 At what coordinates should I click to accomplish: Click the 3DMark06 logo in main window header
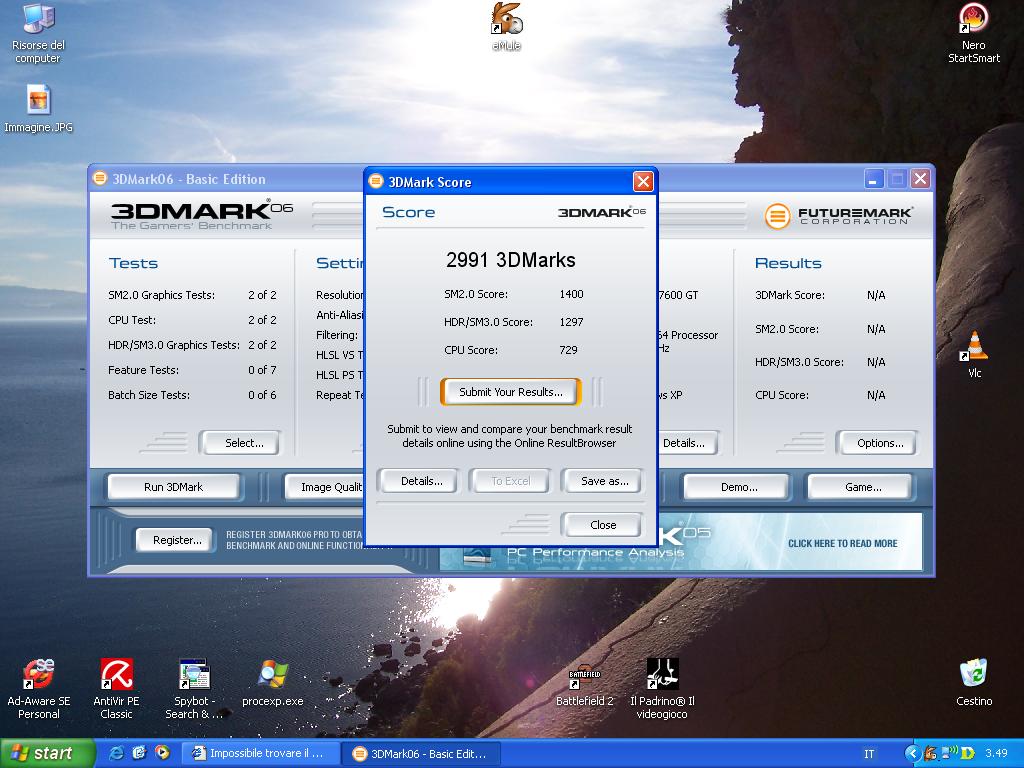coord(201,214)
